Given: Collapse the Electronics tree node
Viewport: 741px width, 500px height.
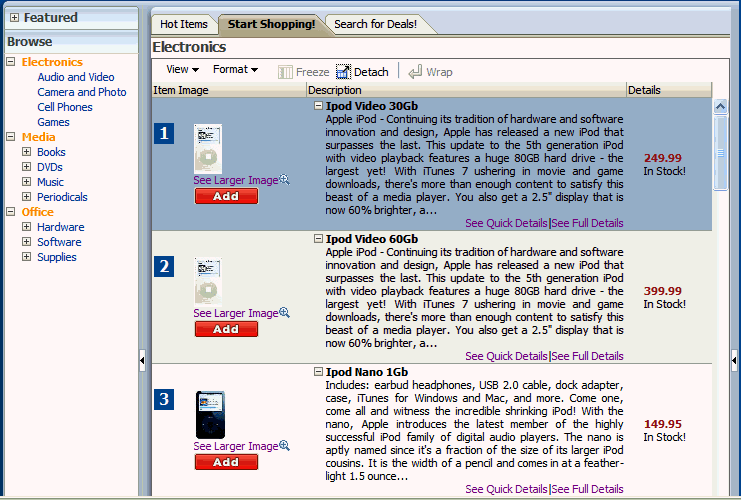Looking at the screenshot, I should point(11,62).
